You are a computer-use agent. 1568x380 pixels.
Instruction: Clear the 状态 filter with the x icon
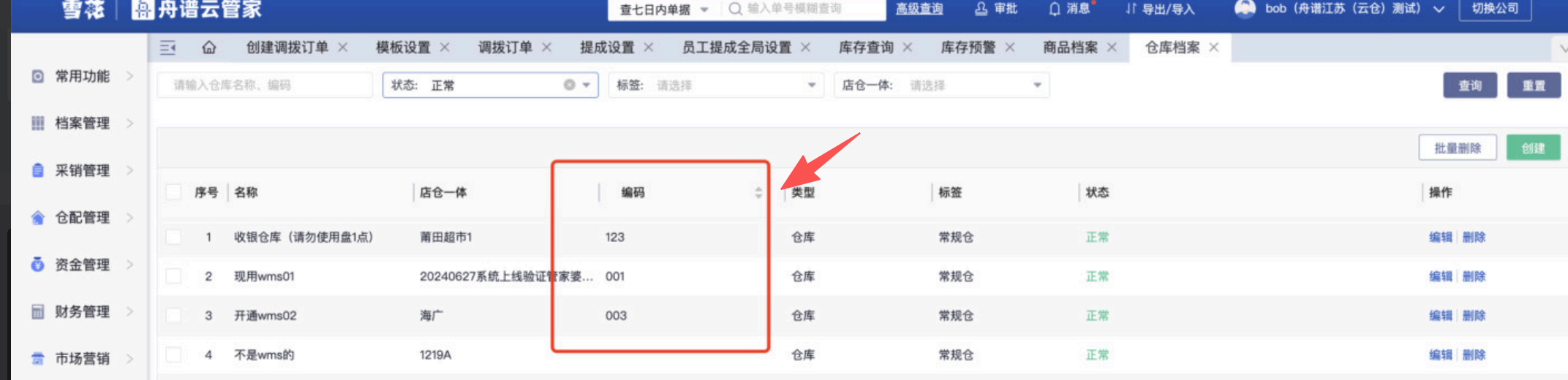tap(569, 85)
